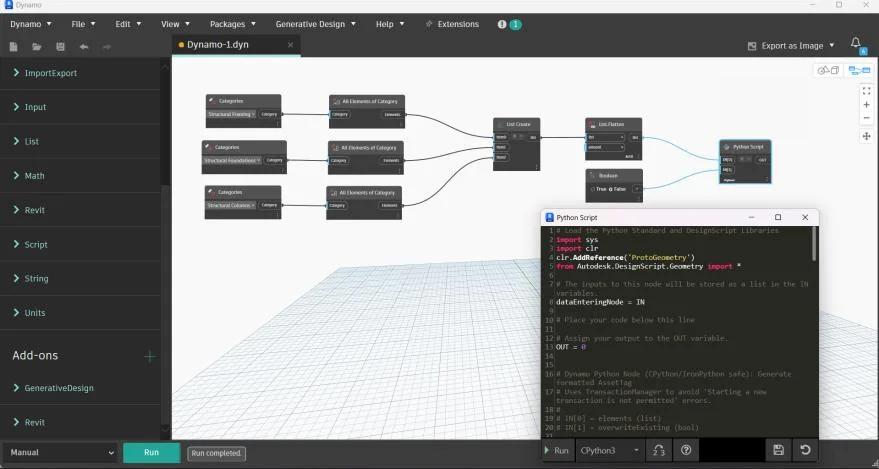Click the Python Script editor vertical scrollbar

tap(815, 244)
